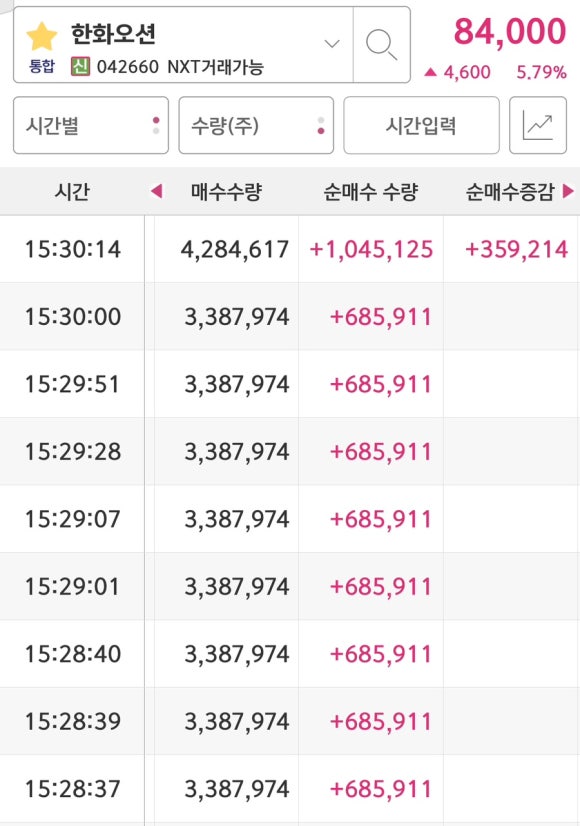This screenshot has width=580, height=826.
Task: Select the 15:30:14 data row
Action: [x=290, y=249]
